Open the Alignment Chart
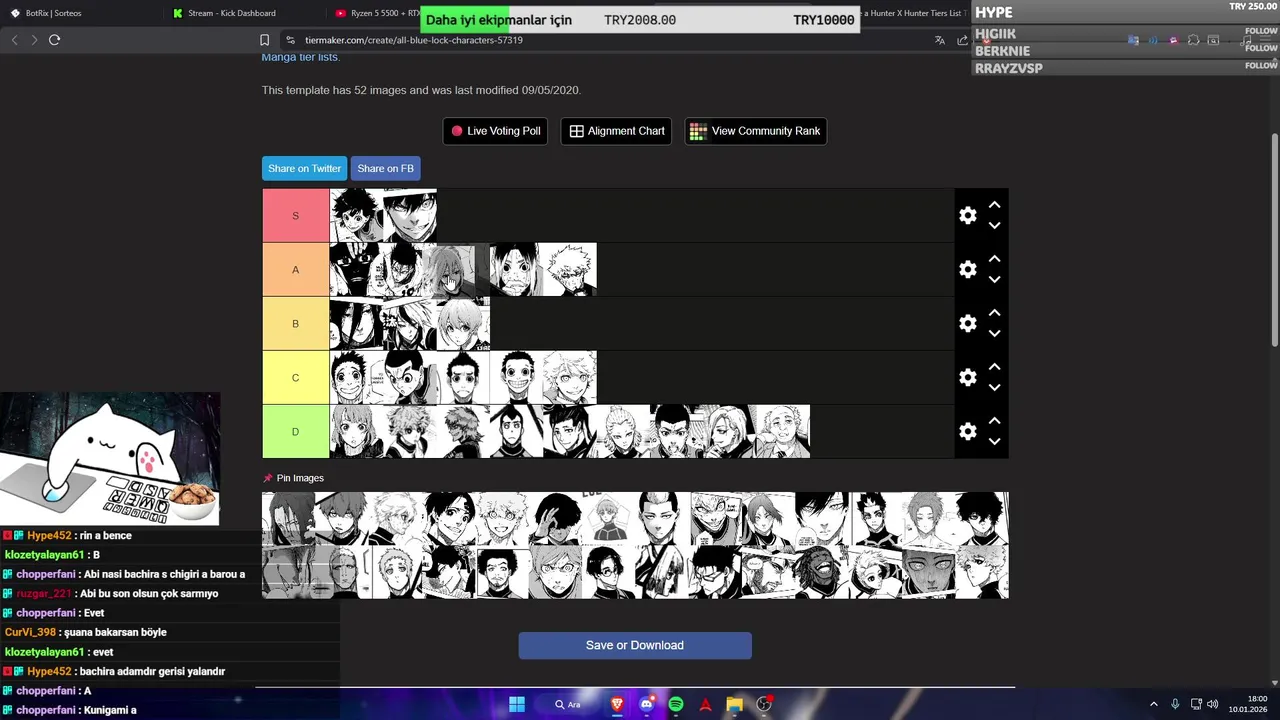The image size is (1280, 720). tap(617, 131)
